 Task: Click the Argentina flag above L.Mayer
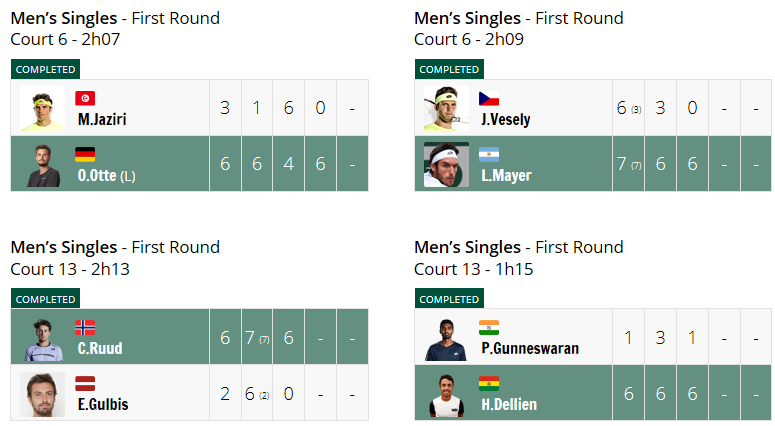489,155
